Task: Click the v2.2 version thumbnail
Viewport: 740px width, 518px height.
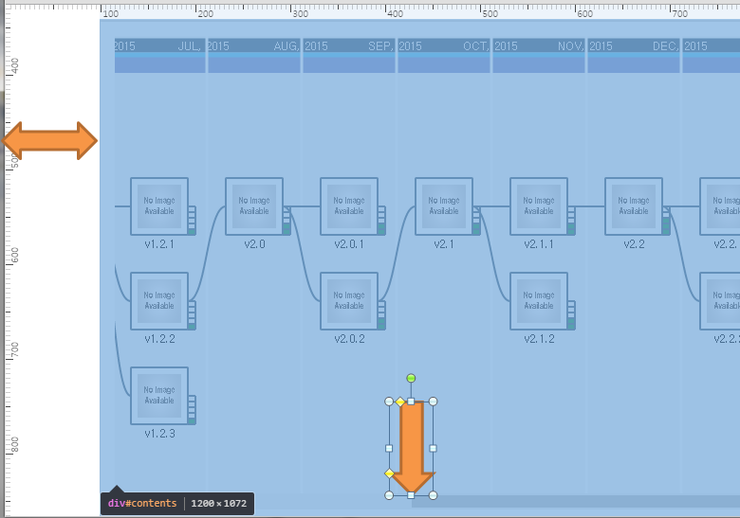Action: [633, 206]
